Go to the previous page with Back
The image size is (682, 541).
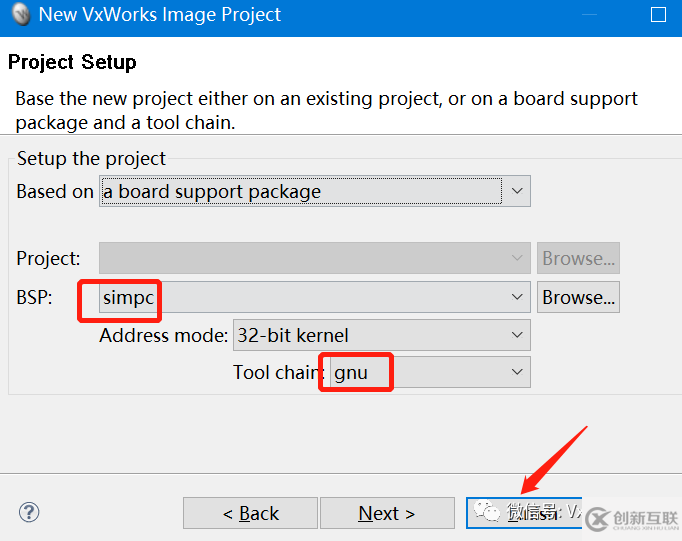[251, 513]
